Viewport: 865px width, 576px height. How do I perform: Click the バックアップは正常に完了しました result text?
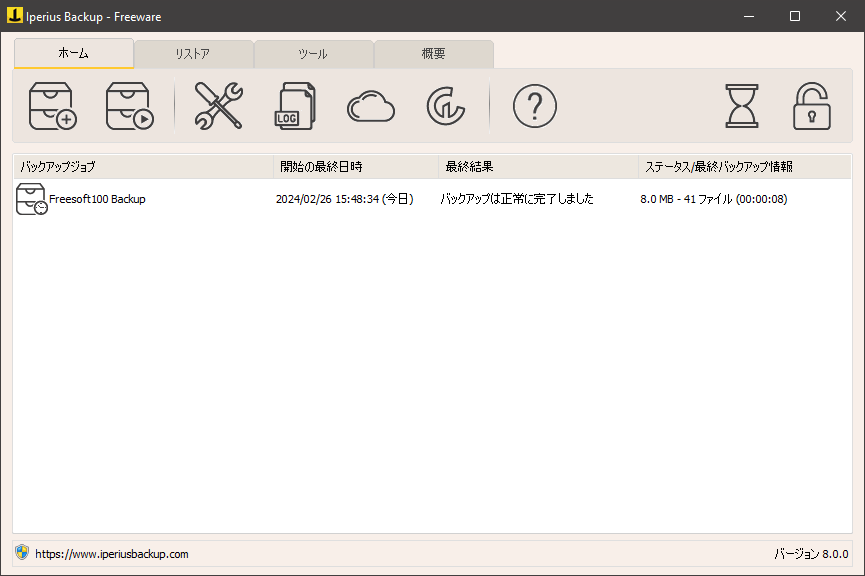(x=517, y=199)
